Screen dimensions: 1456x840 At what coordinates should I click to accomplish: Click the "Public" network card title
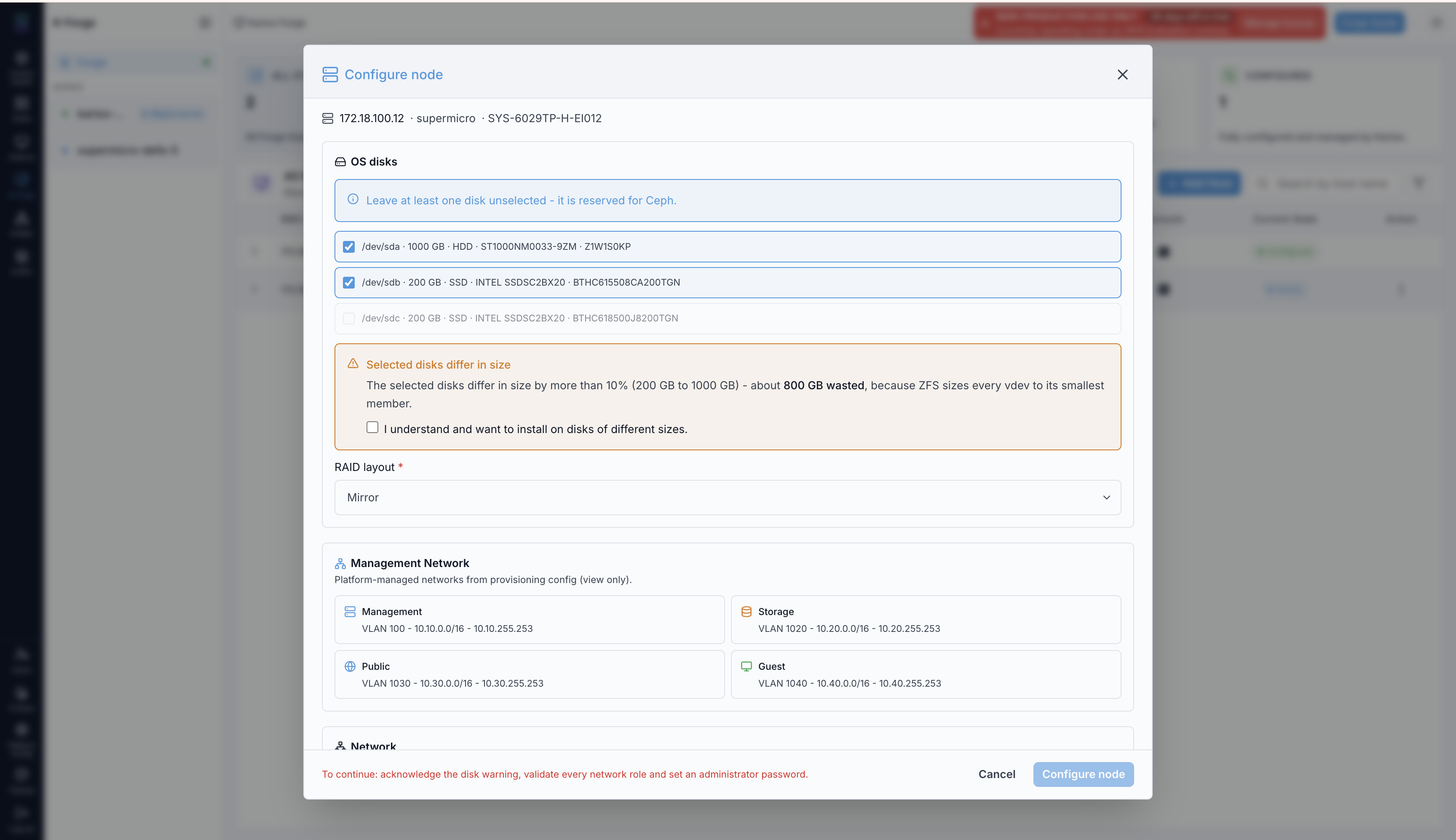click(x=375, y=666)
